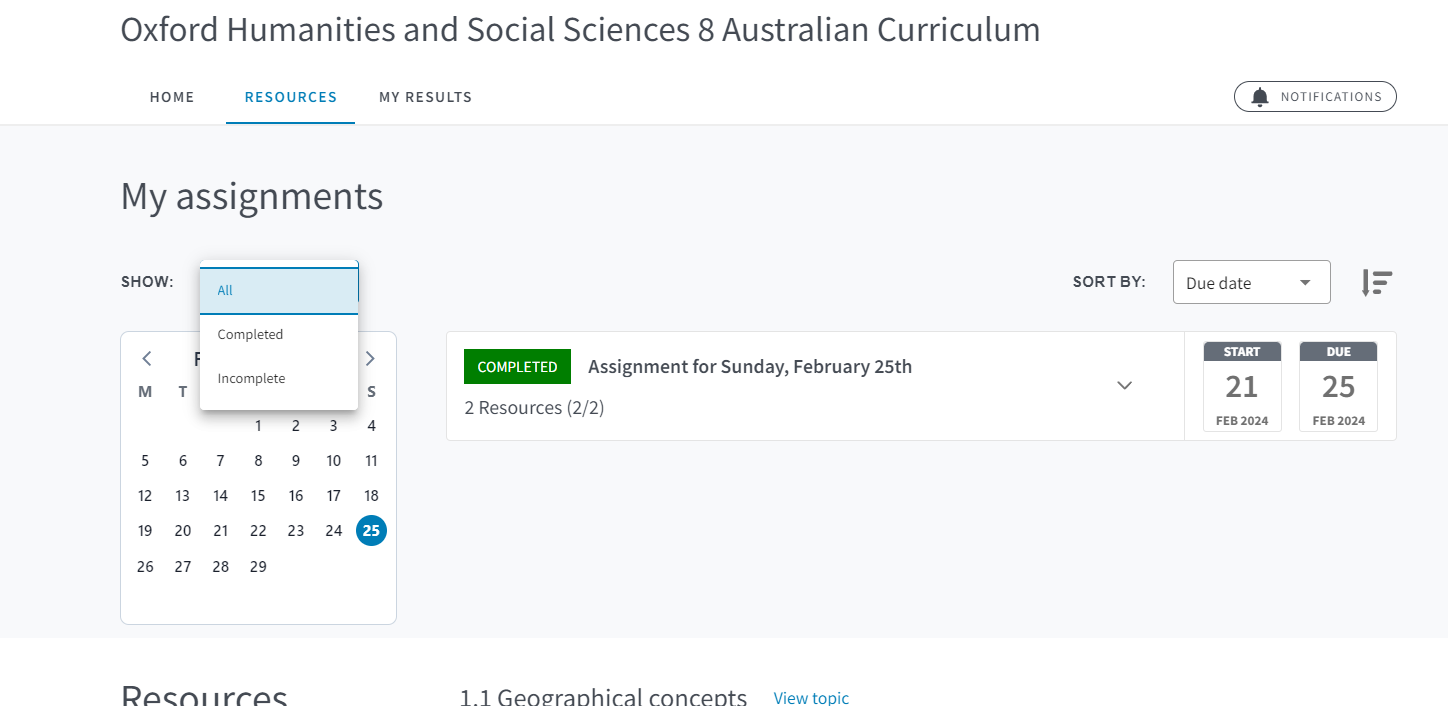The width and height of the screenshot is (1448, 706).
Task: Pick February 14 on the calendar
Action: tap(220, 495)
